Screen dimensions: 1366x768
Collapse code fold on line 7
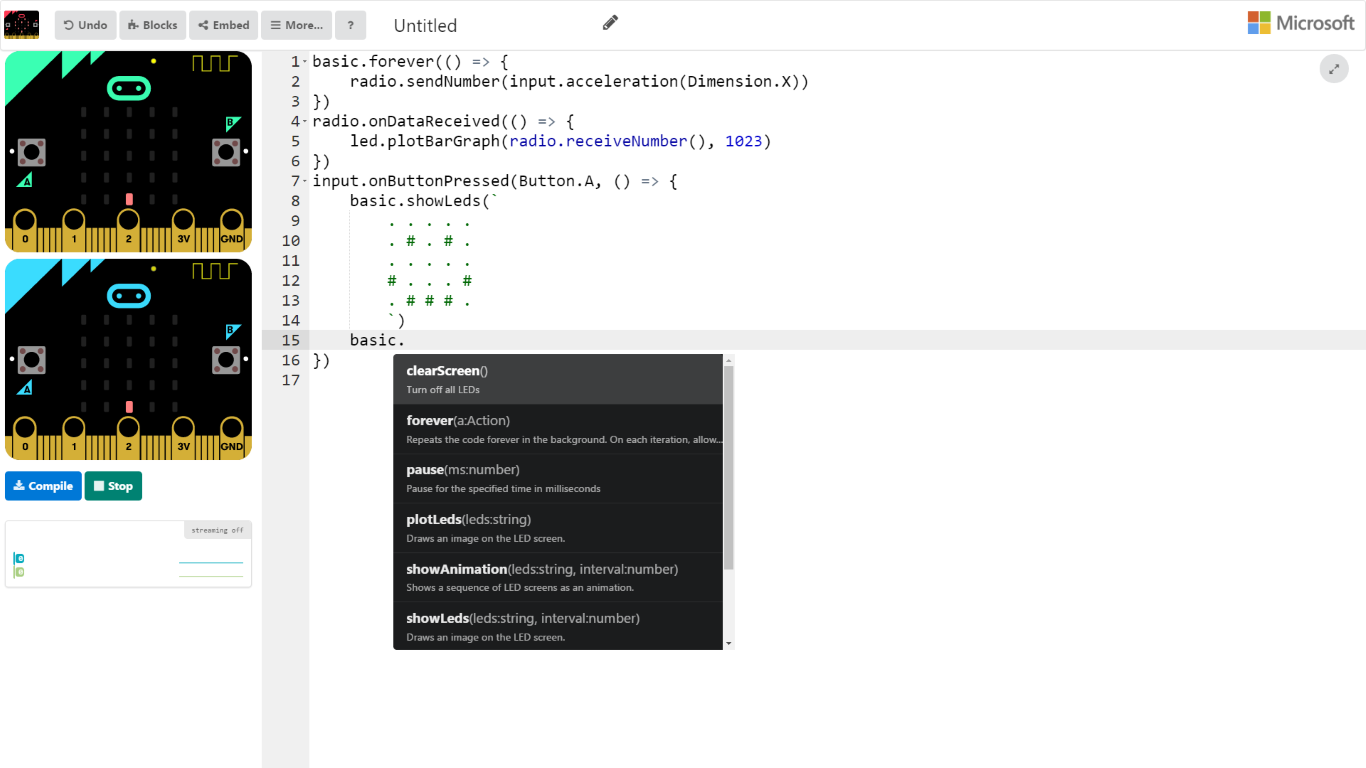click(x=305, y=182)
